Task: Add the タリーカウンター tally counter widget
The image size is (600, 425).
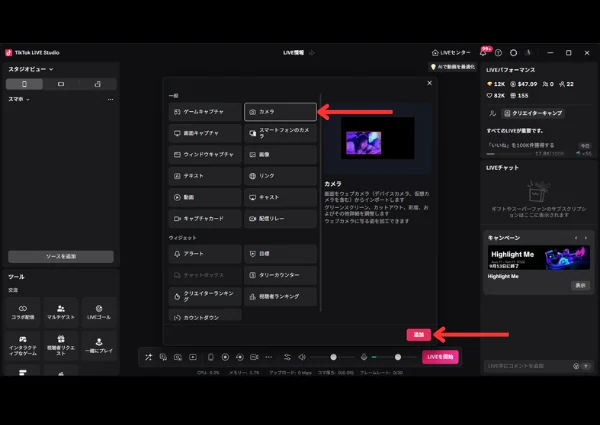Action: pos(280,275)
